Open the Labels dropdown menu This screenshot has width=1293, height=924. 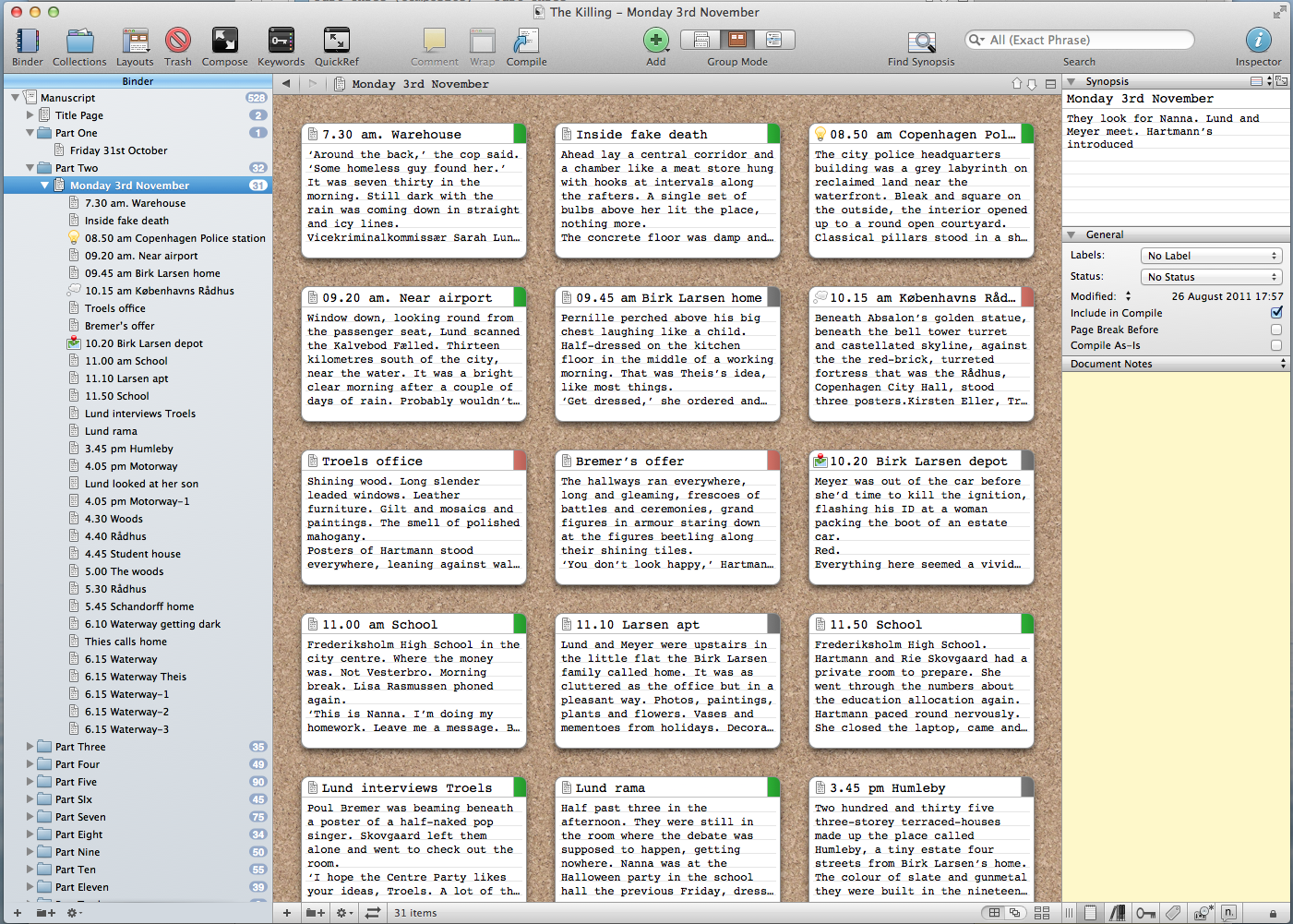point(1211,256)
